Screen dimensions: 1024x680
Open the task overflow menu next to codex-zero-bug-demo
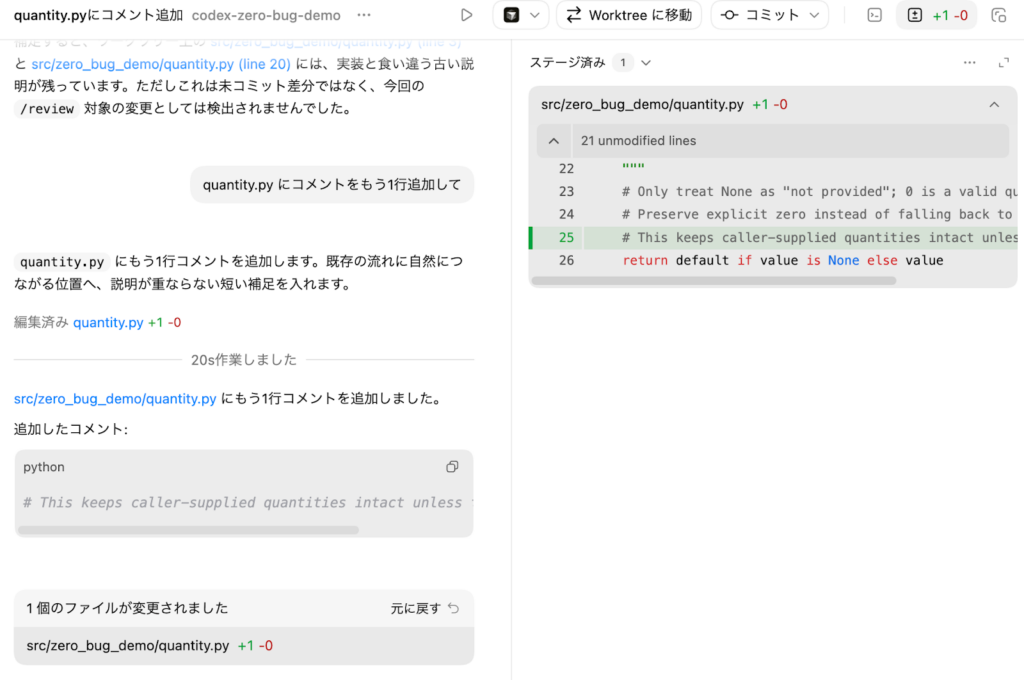click(x=363, y=15)
